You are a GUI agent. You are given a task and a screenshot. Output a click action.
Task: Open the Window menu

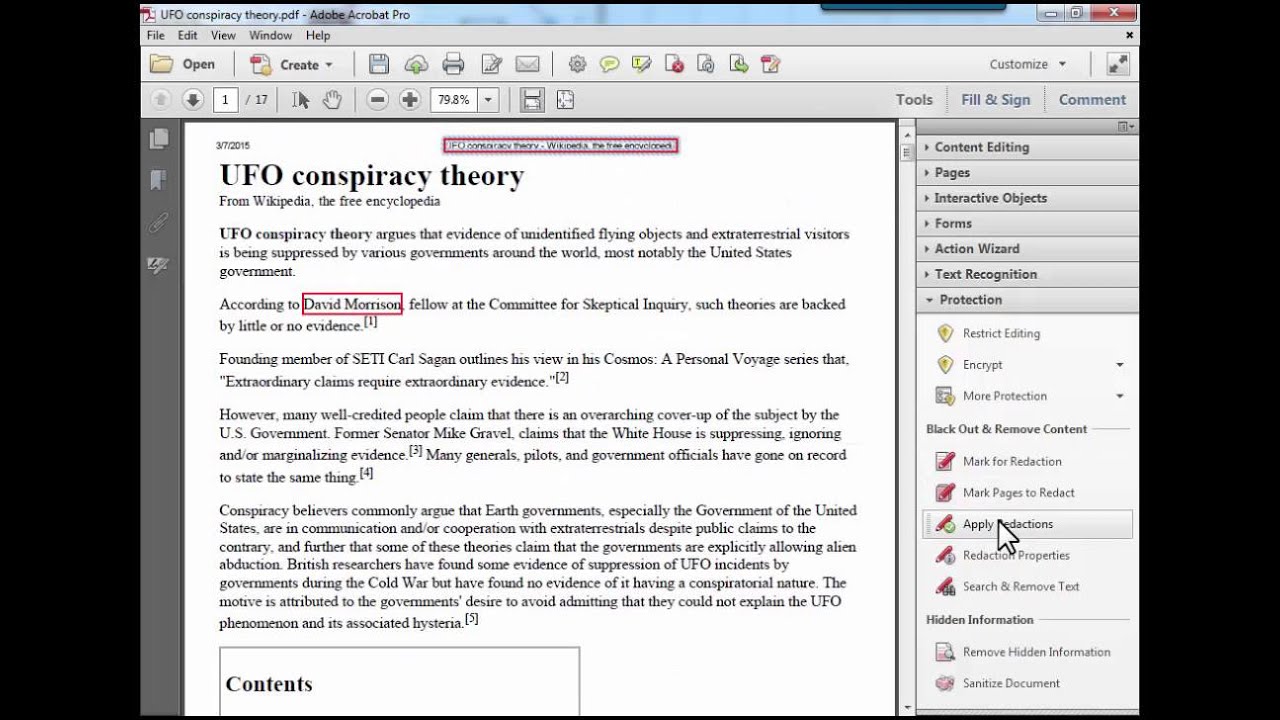pos(270,35)
